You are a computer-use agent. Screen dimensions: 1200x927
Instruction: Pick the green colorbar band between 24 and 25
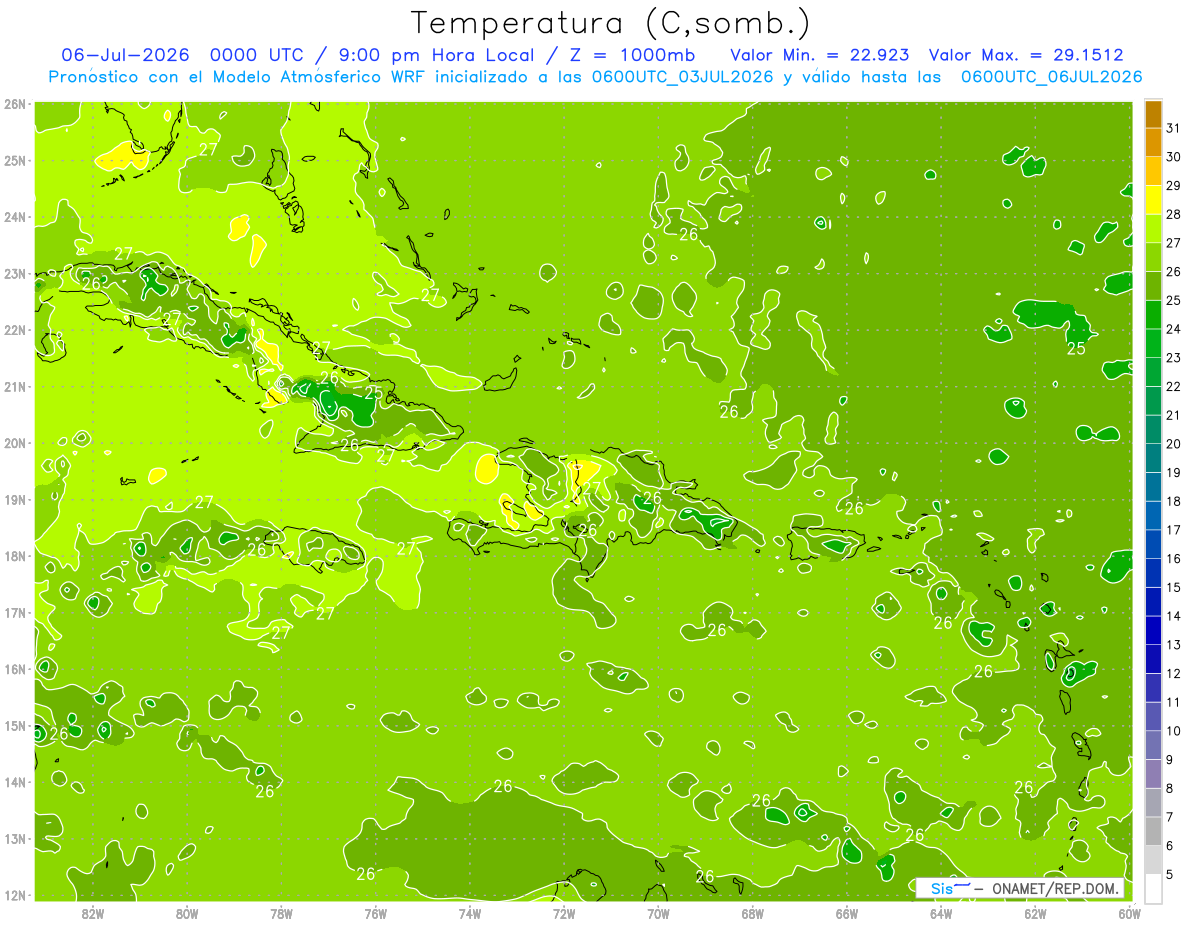point(1153,315)
